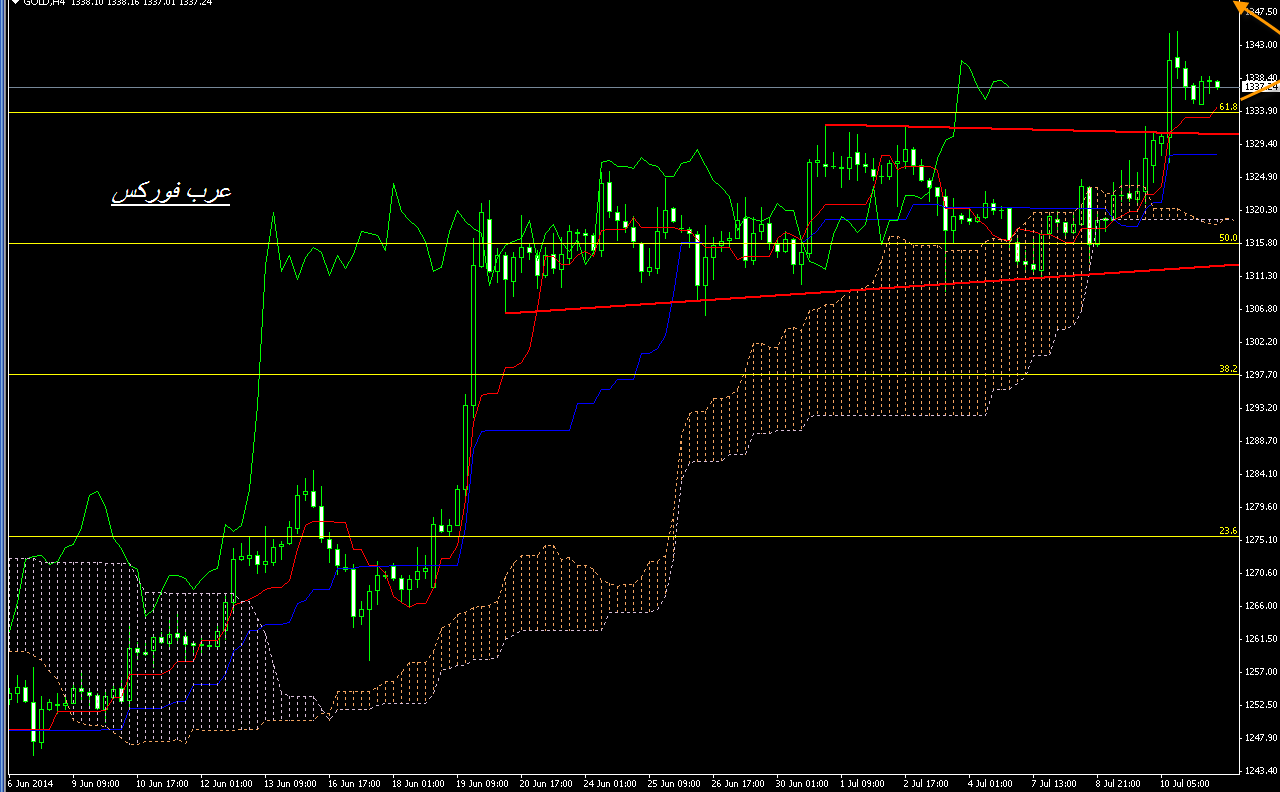
Task: Click the 1343.00 price scale value
Action: point(1260,44)
